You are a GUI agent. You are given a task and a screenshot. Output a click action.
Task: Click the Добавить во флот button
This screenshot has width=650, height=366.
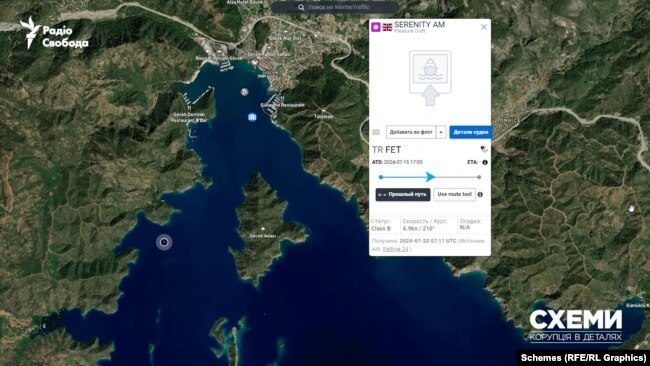click(411, 132)
